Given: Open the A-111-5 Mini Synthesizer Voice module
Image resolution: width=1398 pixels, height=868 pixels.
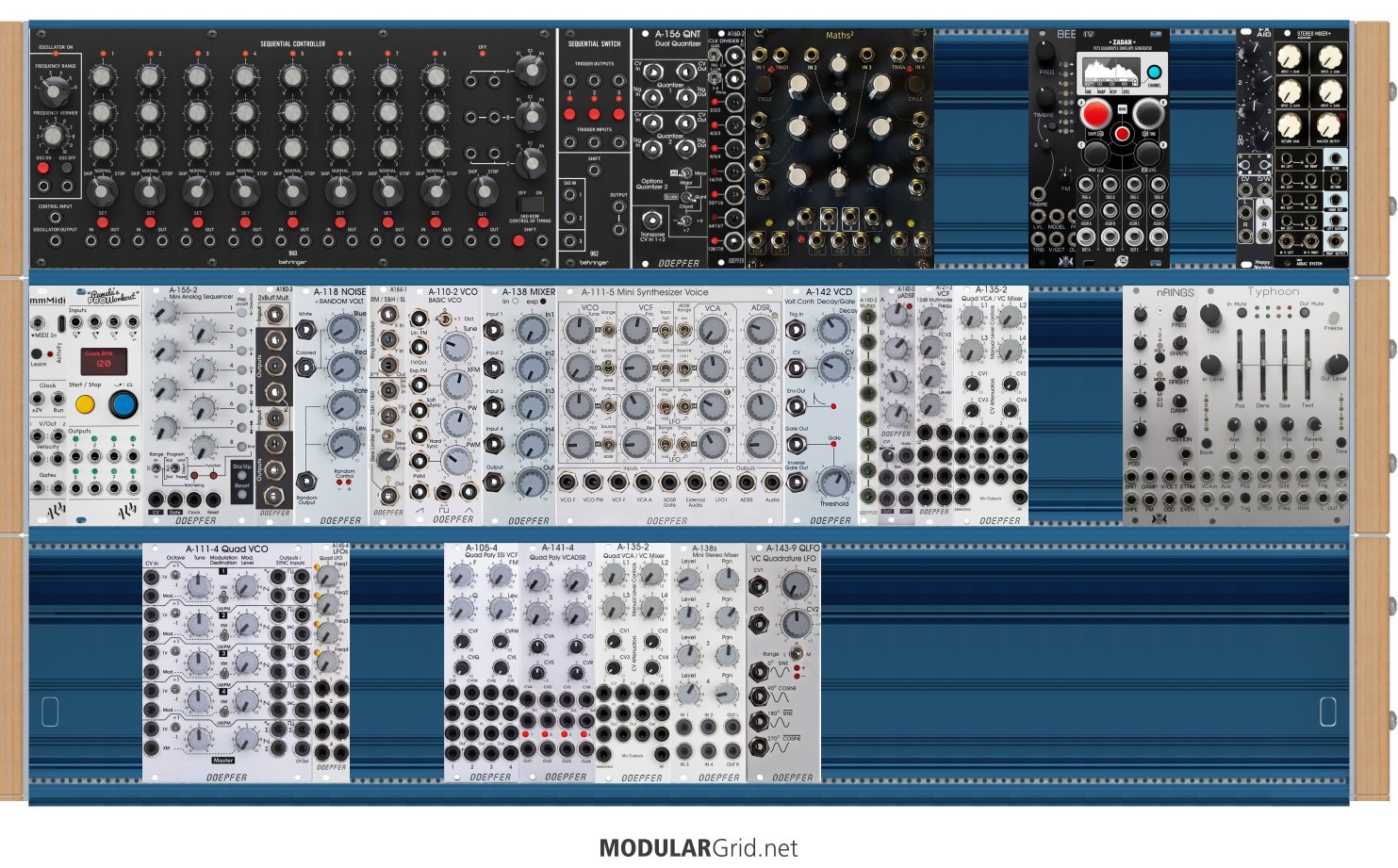Looking at the screenshot, I should coord(670,405).
